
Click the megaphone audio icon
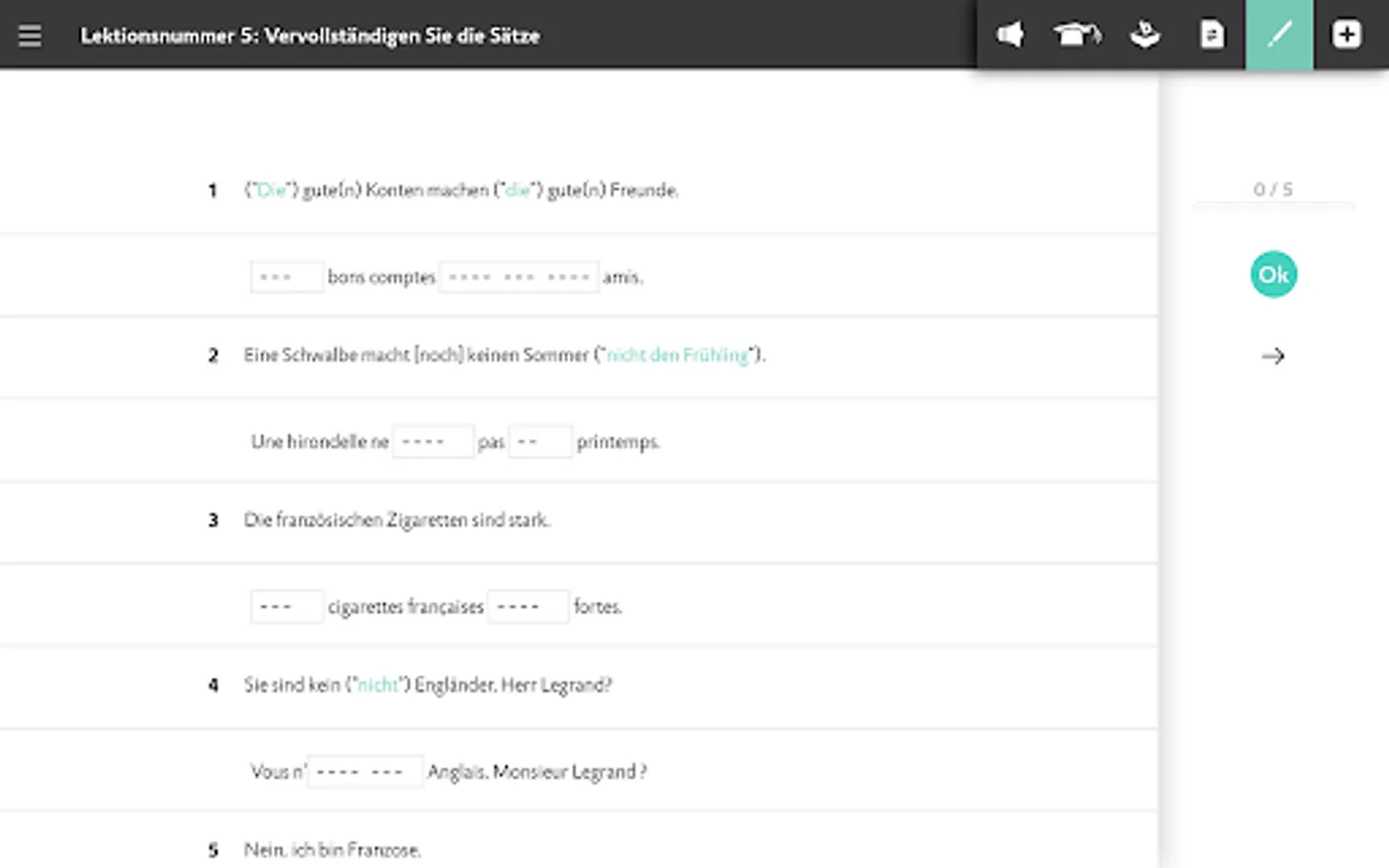(x=1010, y=35)
